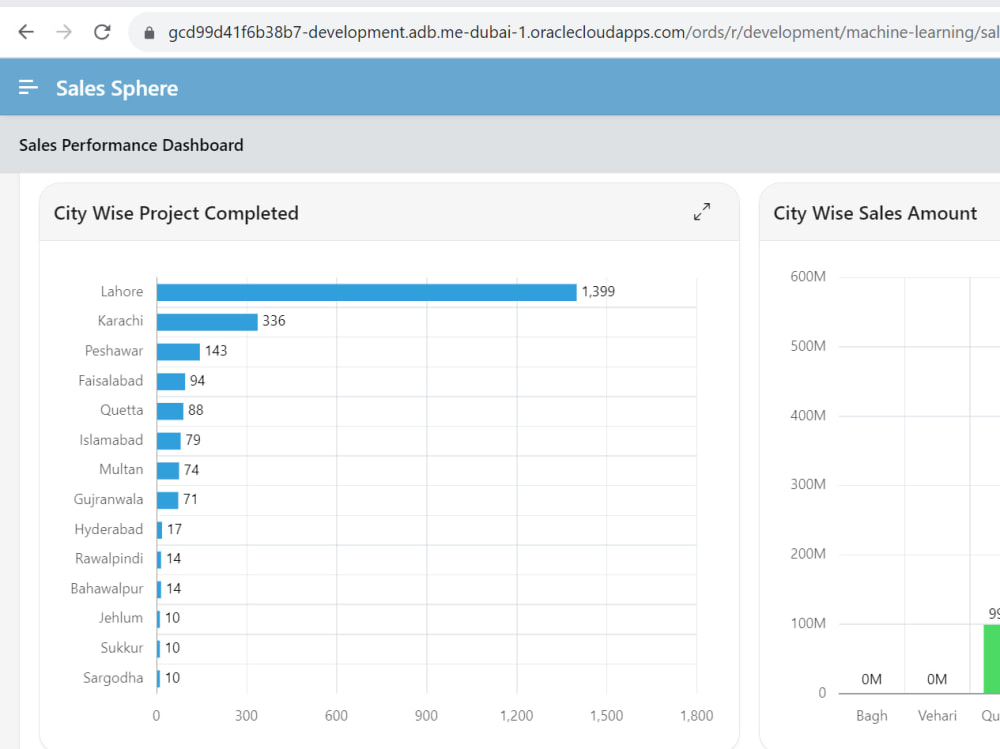Viewport: 1000px width, 749px height.
Task: Open the hamburger navigation menu
Action: point(28,87)
